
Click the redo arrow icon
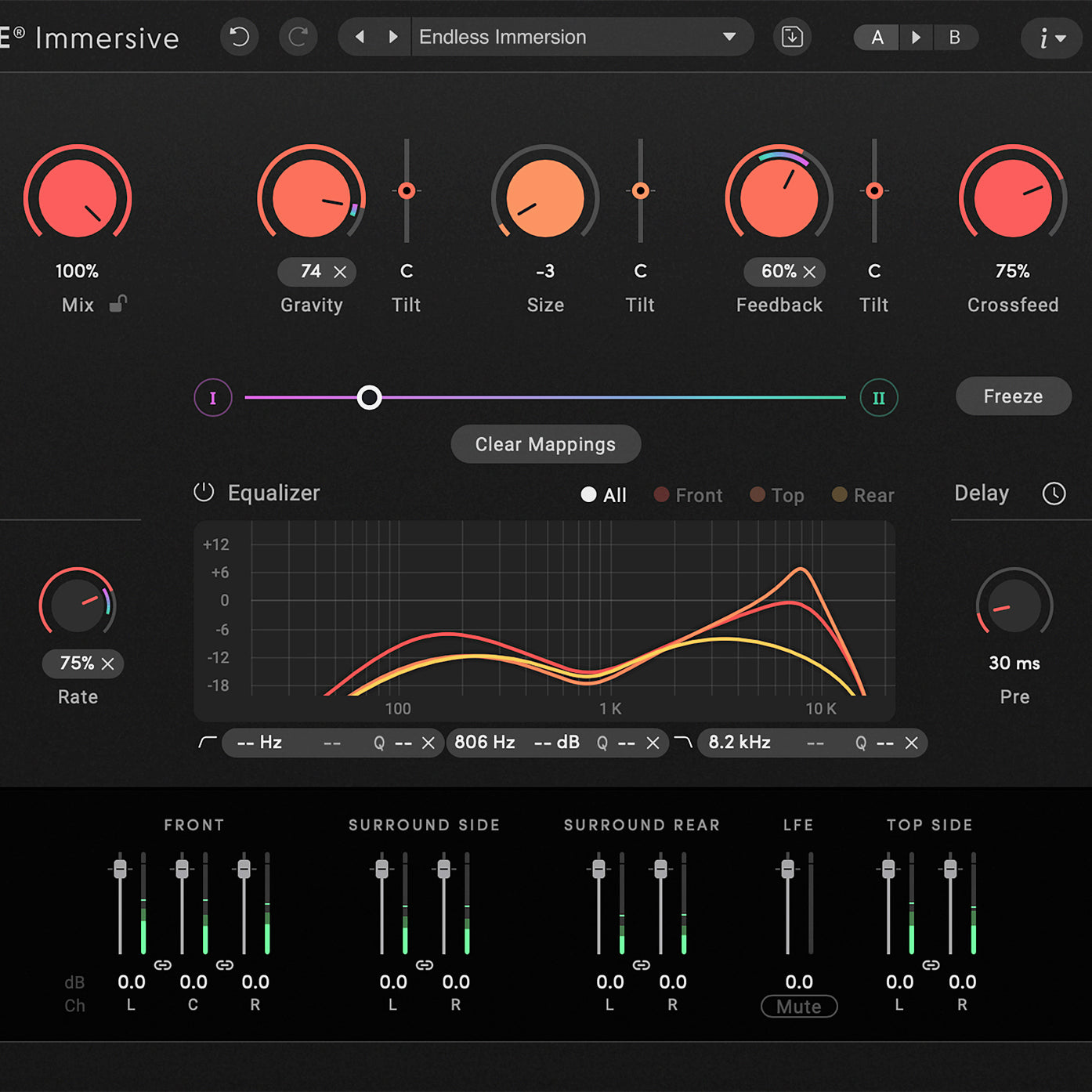click(x=298, y=36)
